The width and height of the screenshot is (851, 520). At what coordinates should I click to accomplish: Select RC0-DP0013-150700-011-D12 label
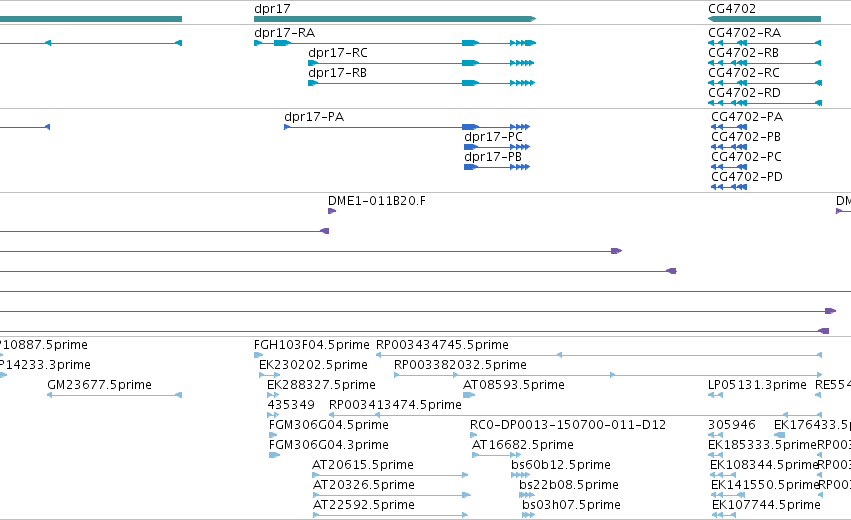click(x=568, y=425)
